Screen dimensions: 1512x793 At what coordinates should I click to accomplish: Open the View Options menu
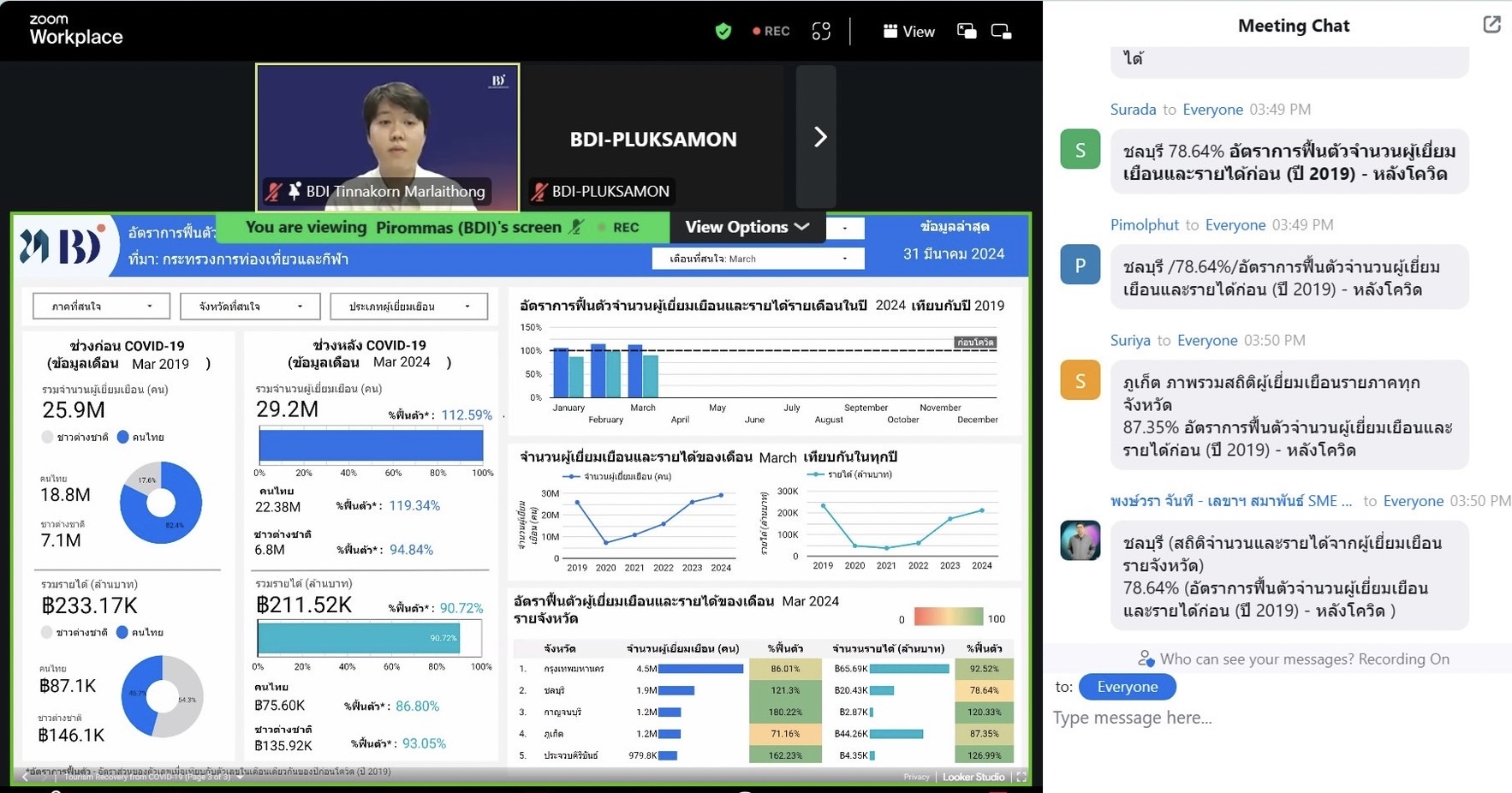pyautogui.click(x=747, y=227)
